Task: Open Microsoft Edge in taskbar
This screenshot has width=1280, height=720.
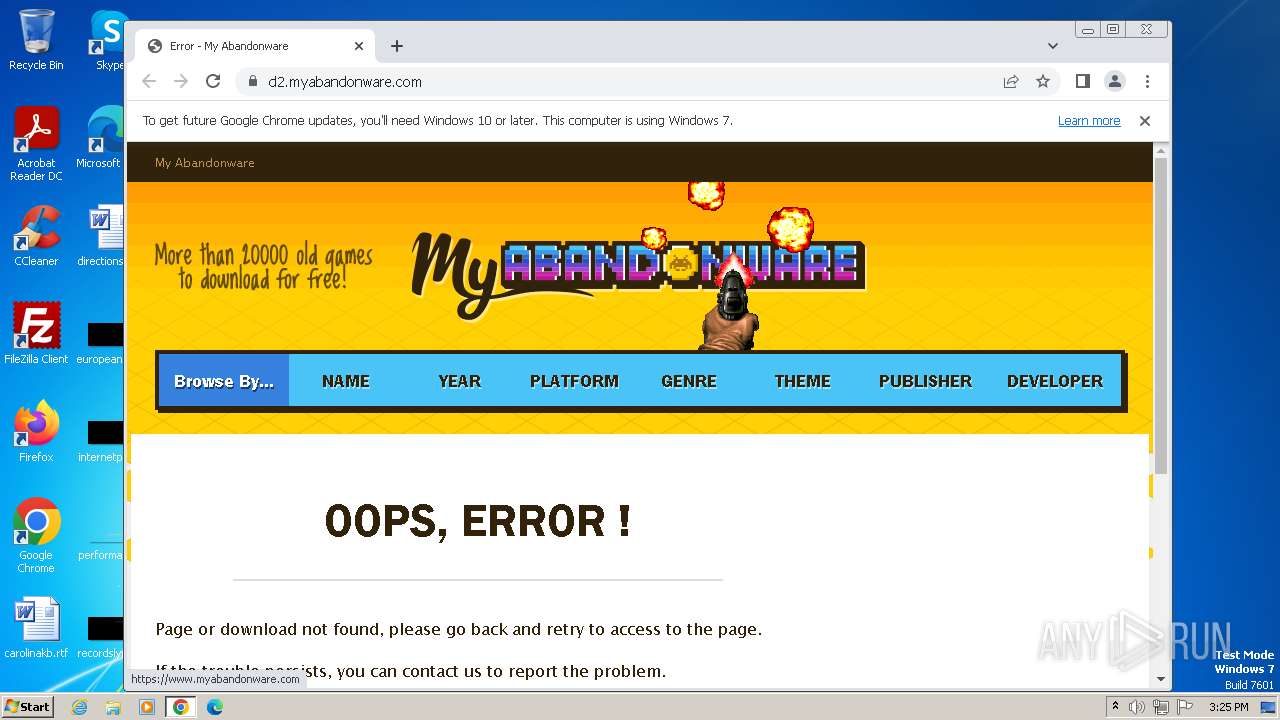Action: coord(214,707)
